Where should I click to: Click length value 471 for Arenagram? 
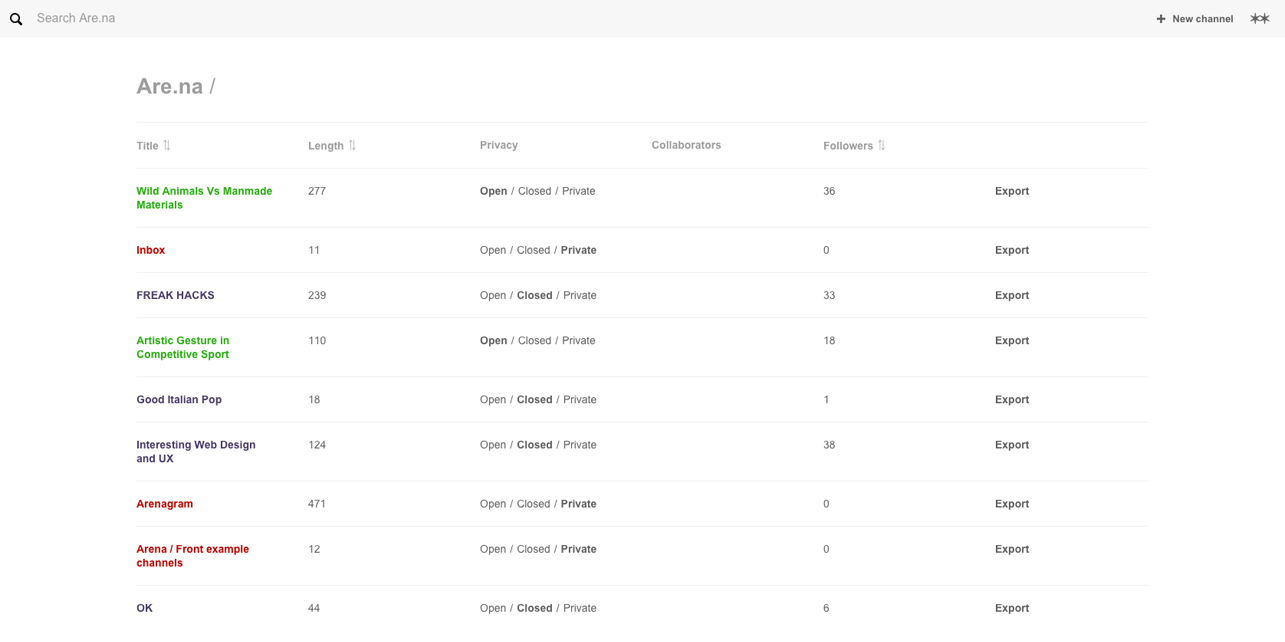[x=317, y=504]
